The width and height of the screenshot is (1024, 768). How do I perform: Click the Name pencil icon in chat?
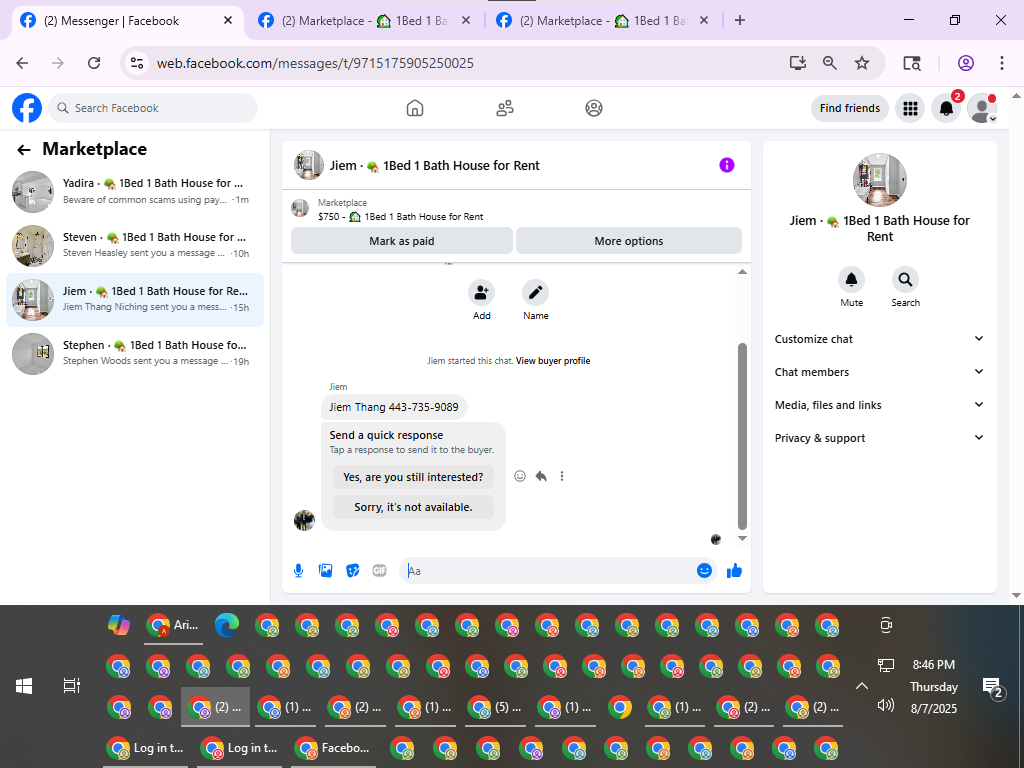[x=536, y=293]
